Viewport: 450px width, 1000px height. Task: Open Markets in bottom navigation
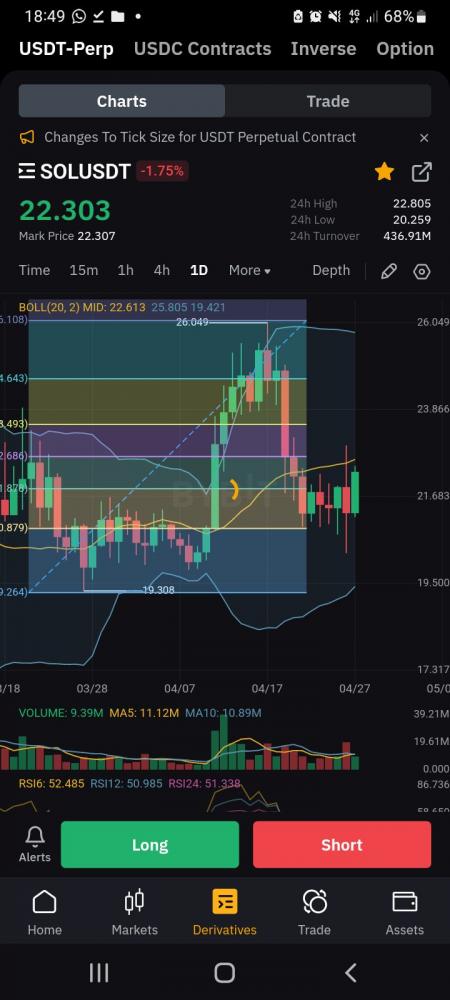134,913
